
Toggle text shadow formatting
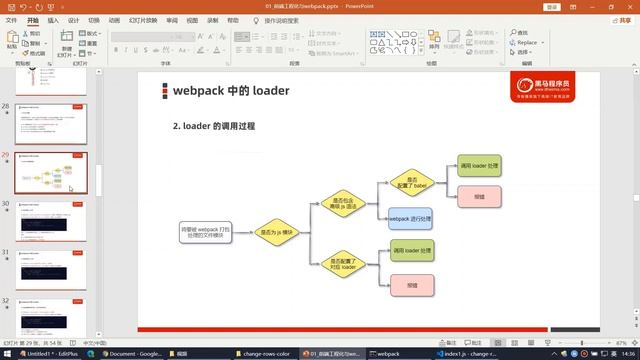[146, 50]
